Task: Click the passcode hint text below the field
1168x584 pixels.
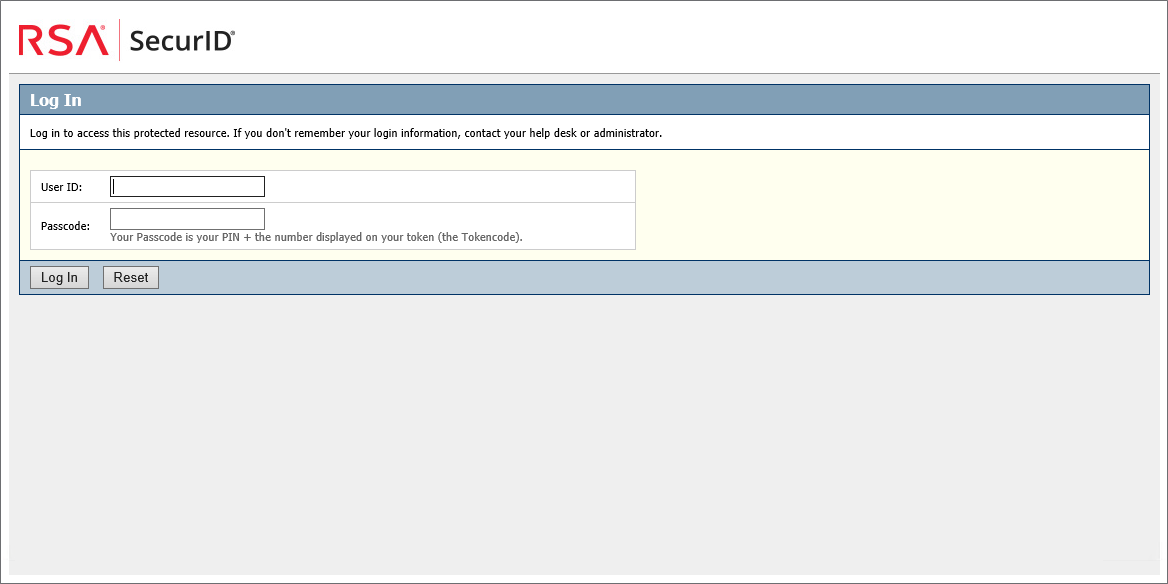Action: pos(316,238)
